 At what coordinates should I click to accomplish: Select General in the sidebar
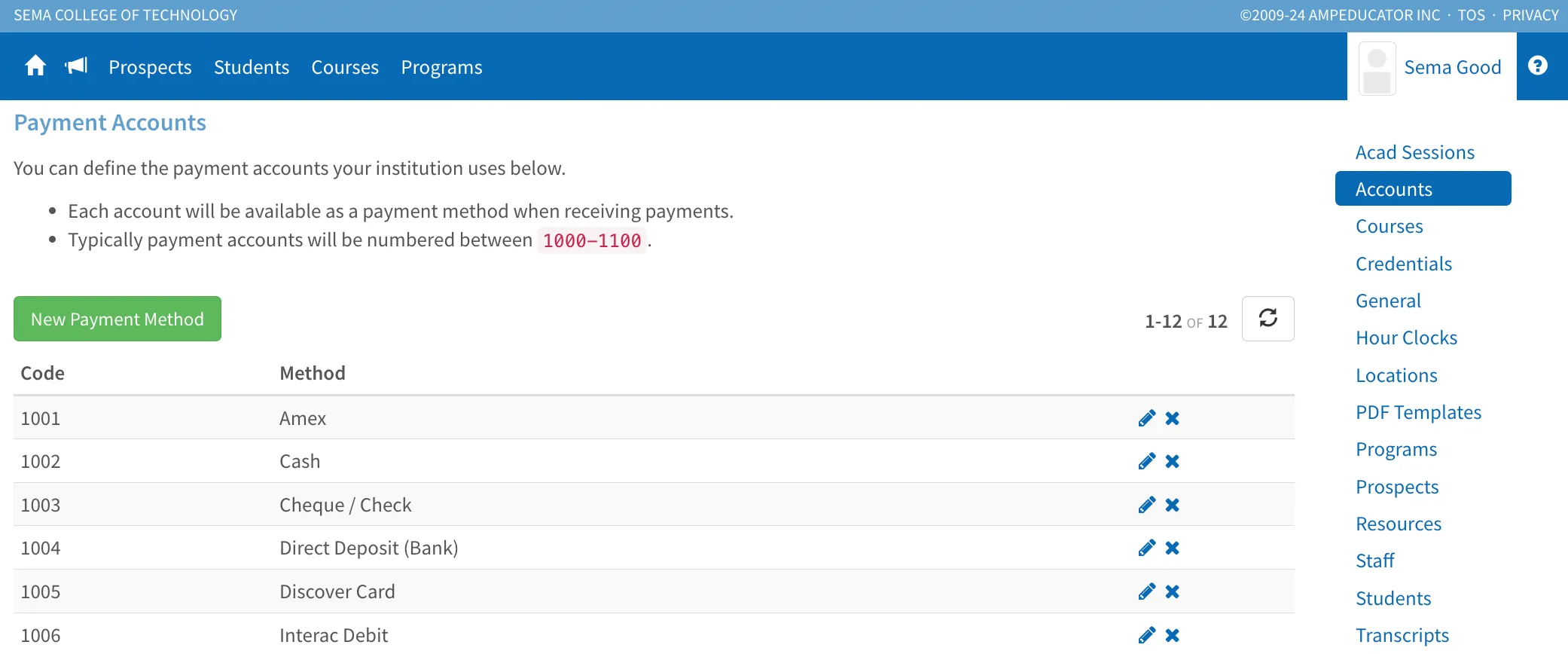[1388, 301]
